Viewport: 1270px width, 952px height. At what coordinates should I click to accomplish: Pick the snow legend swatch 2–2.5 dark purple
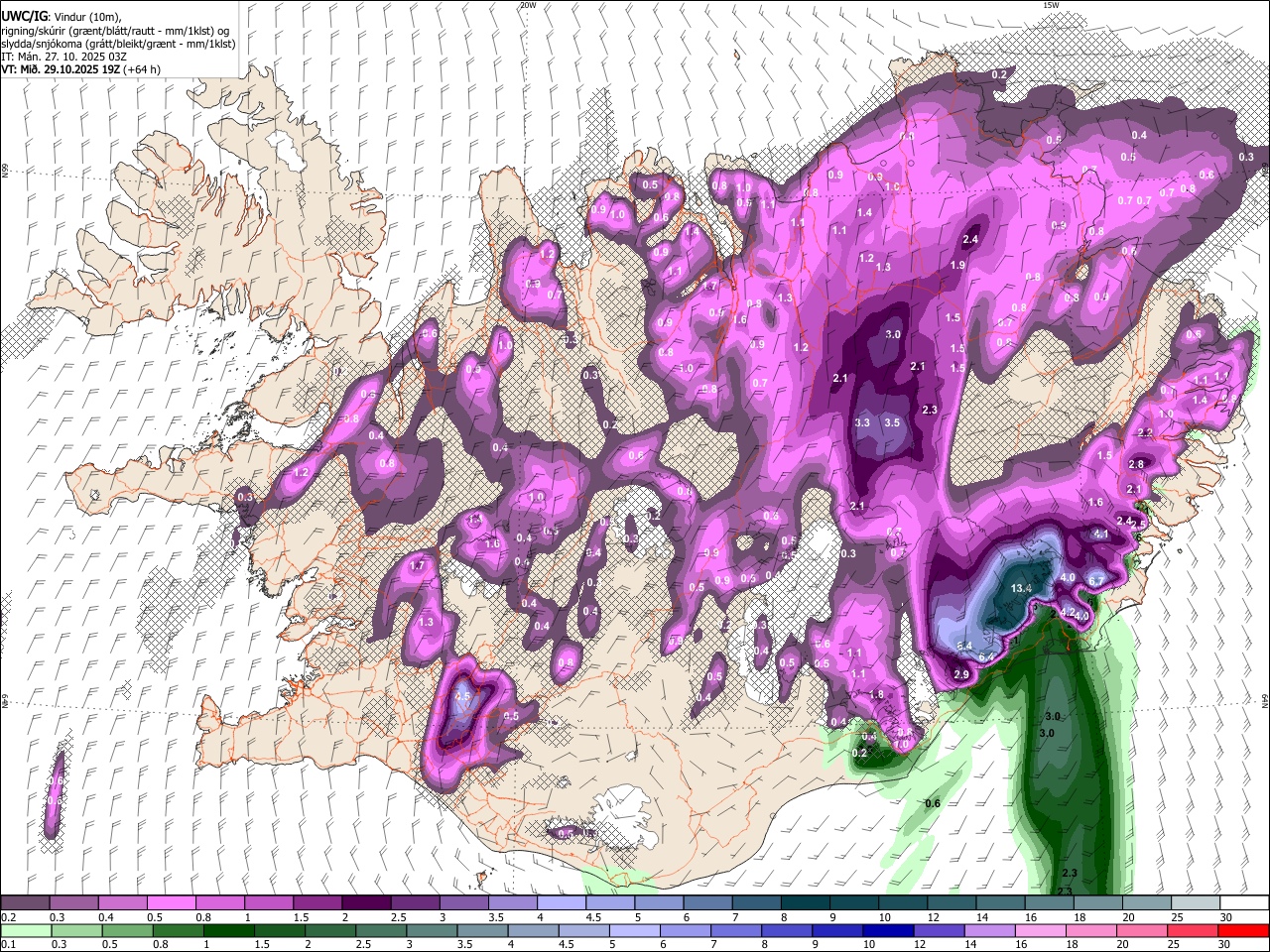[x=365, y=903]
